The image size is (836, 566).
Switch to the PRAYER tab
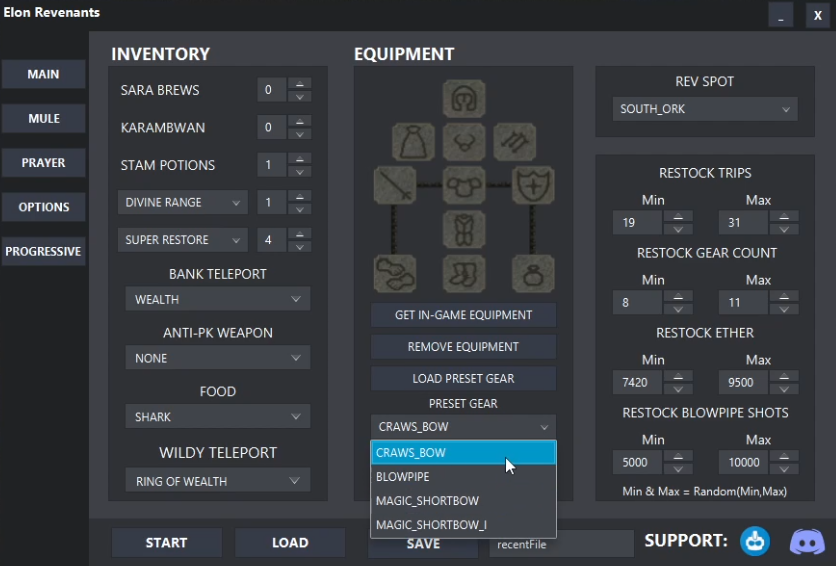pos(43,163)
